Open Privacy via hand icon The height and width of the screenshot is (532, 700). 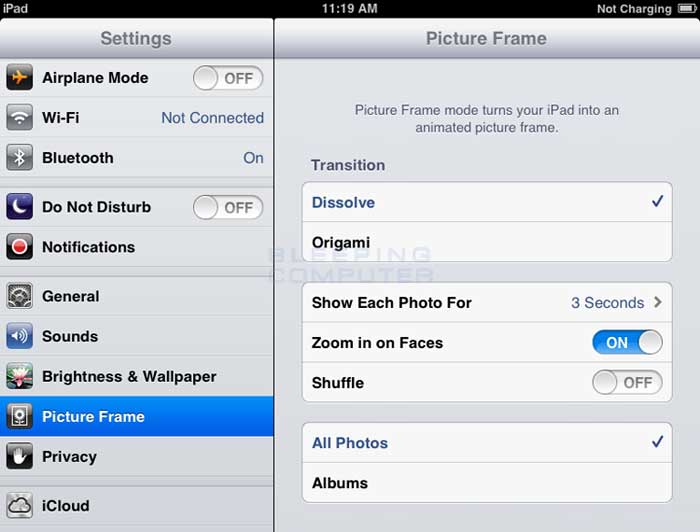[x=19, y=456]
